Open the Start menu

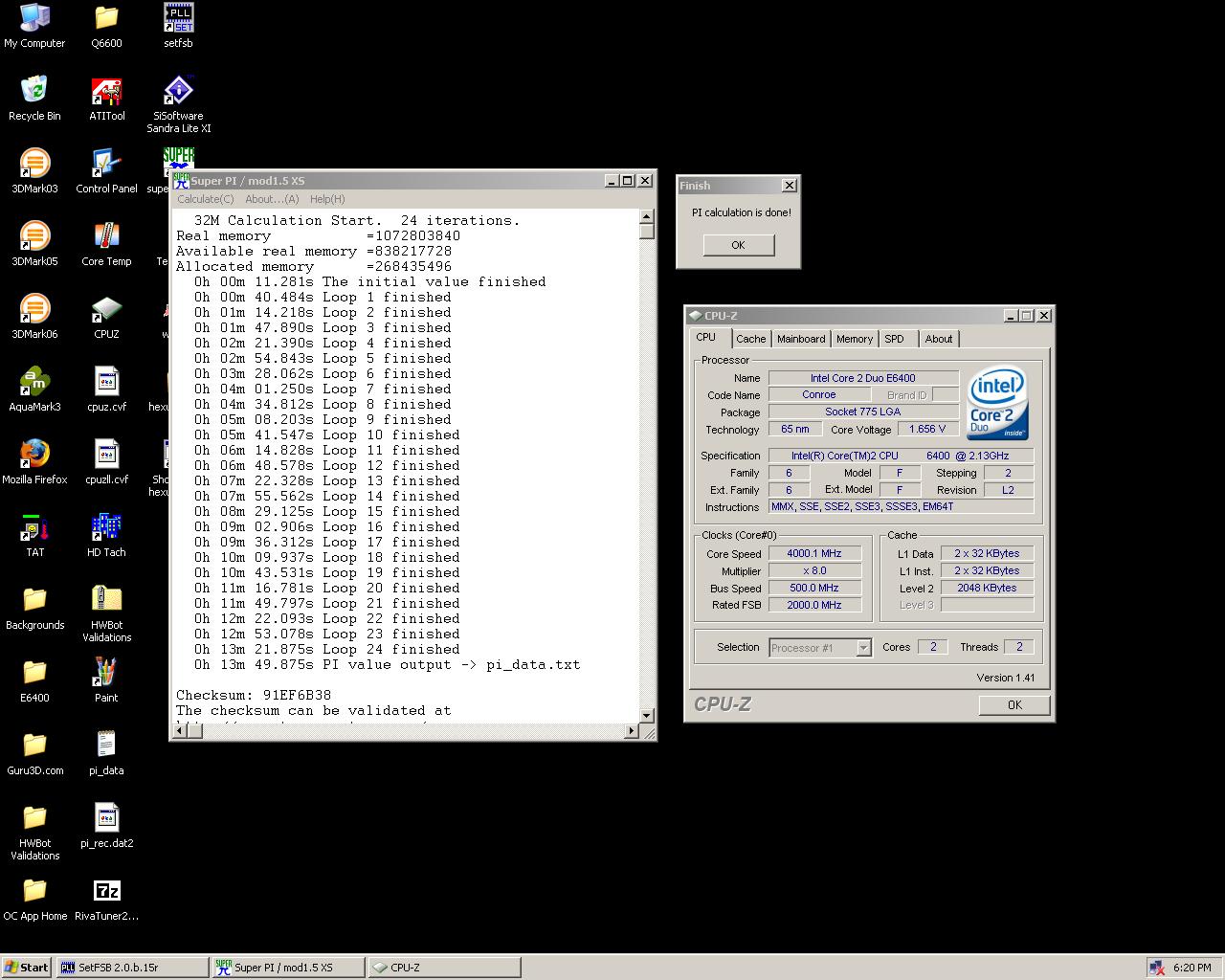pyautogui.click(x=26, y=968)
